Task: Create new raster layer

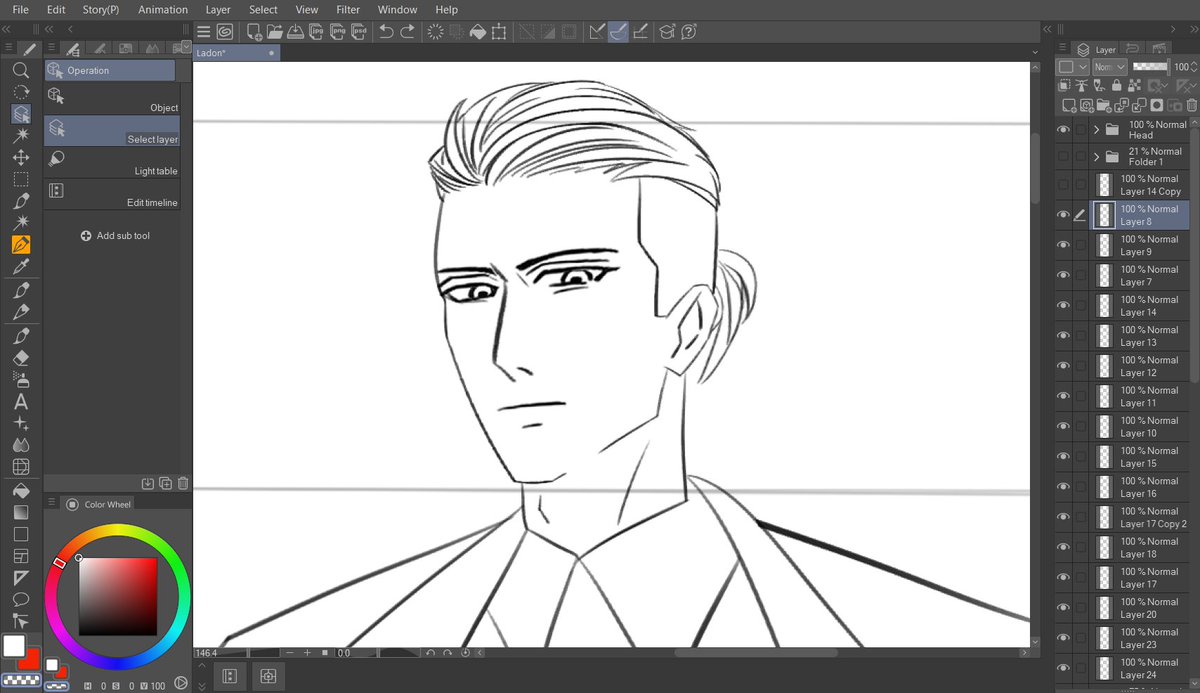Action: click(1069, 104)
